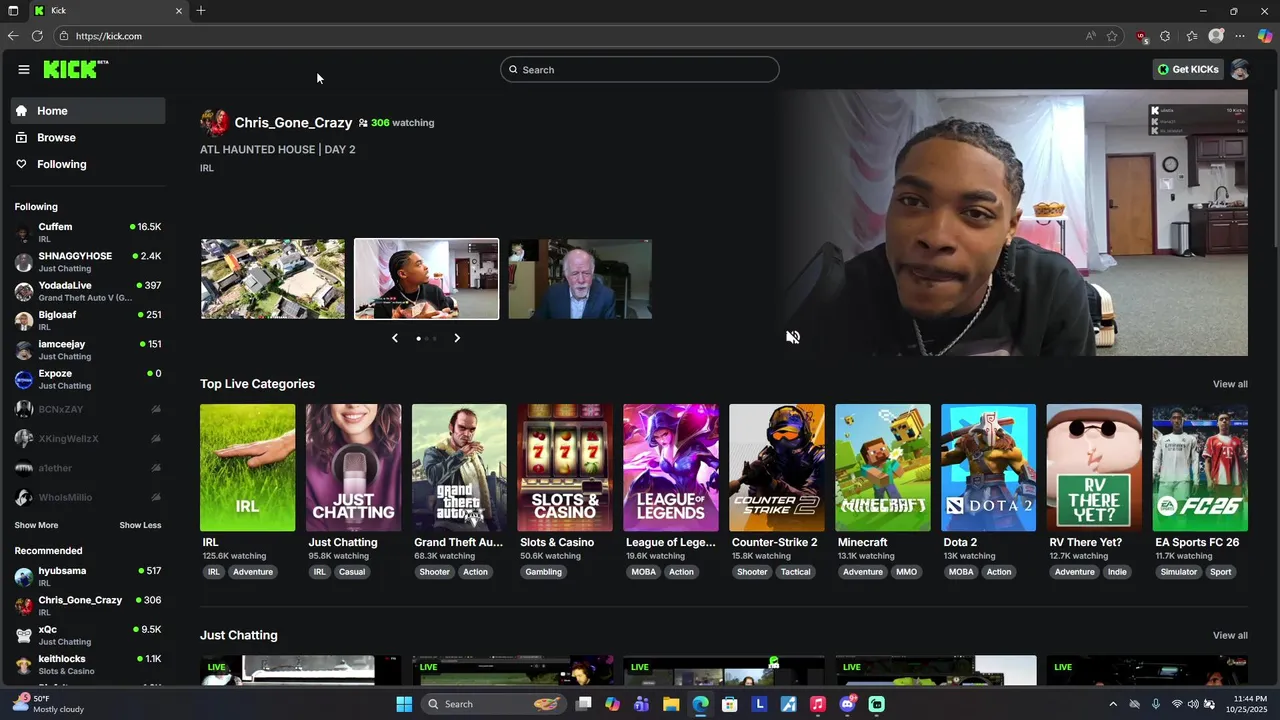This screenshot has height=720, width=1280.
Task: Click taskbar Search box
Action: click(x=492, y=704)
